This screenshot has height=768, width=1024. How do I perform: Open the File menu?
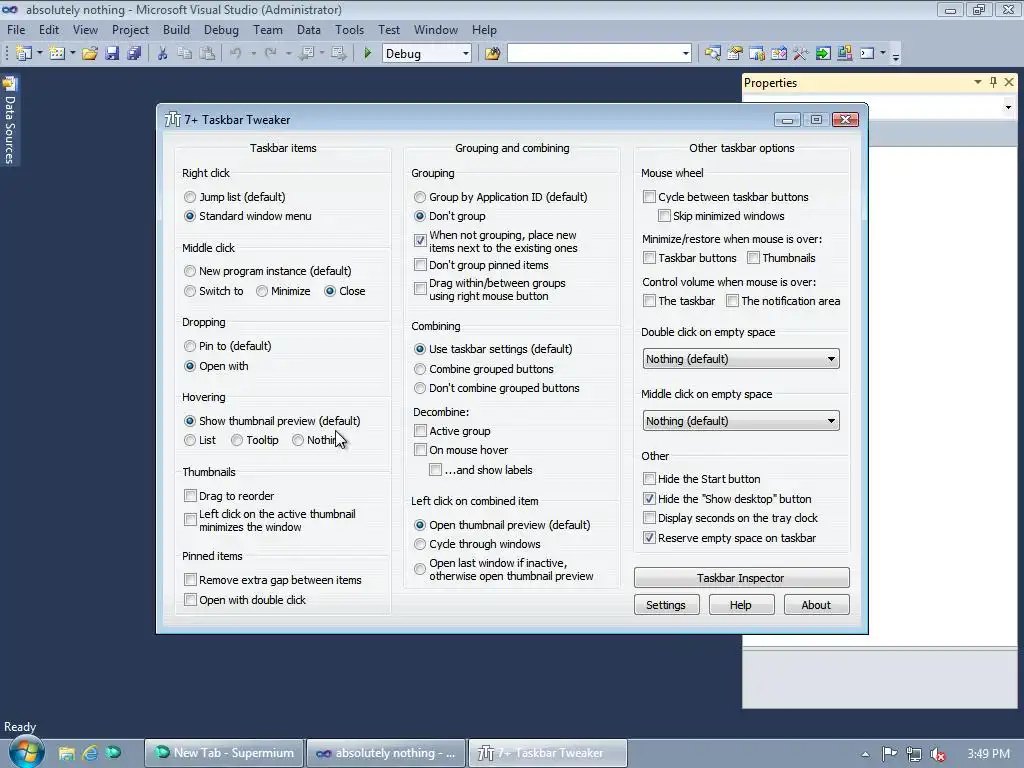pyautogui.click(x=16, y=30)
